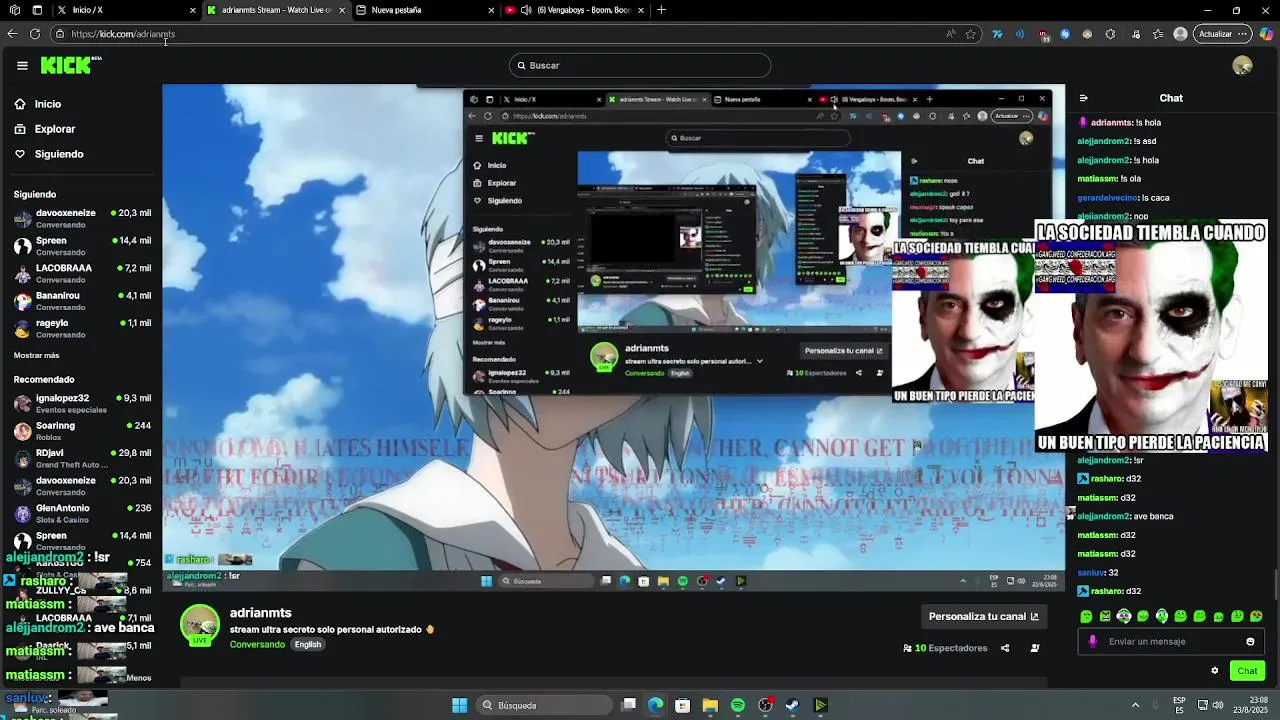Open browser profile avatar

1180,34
